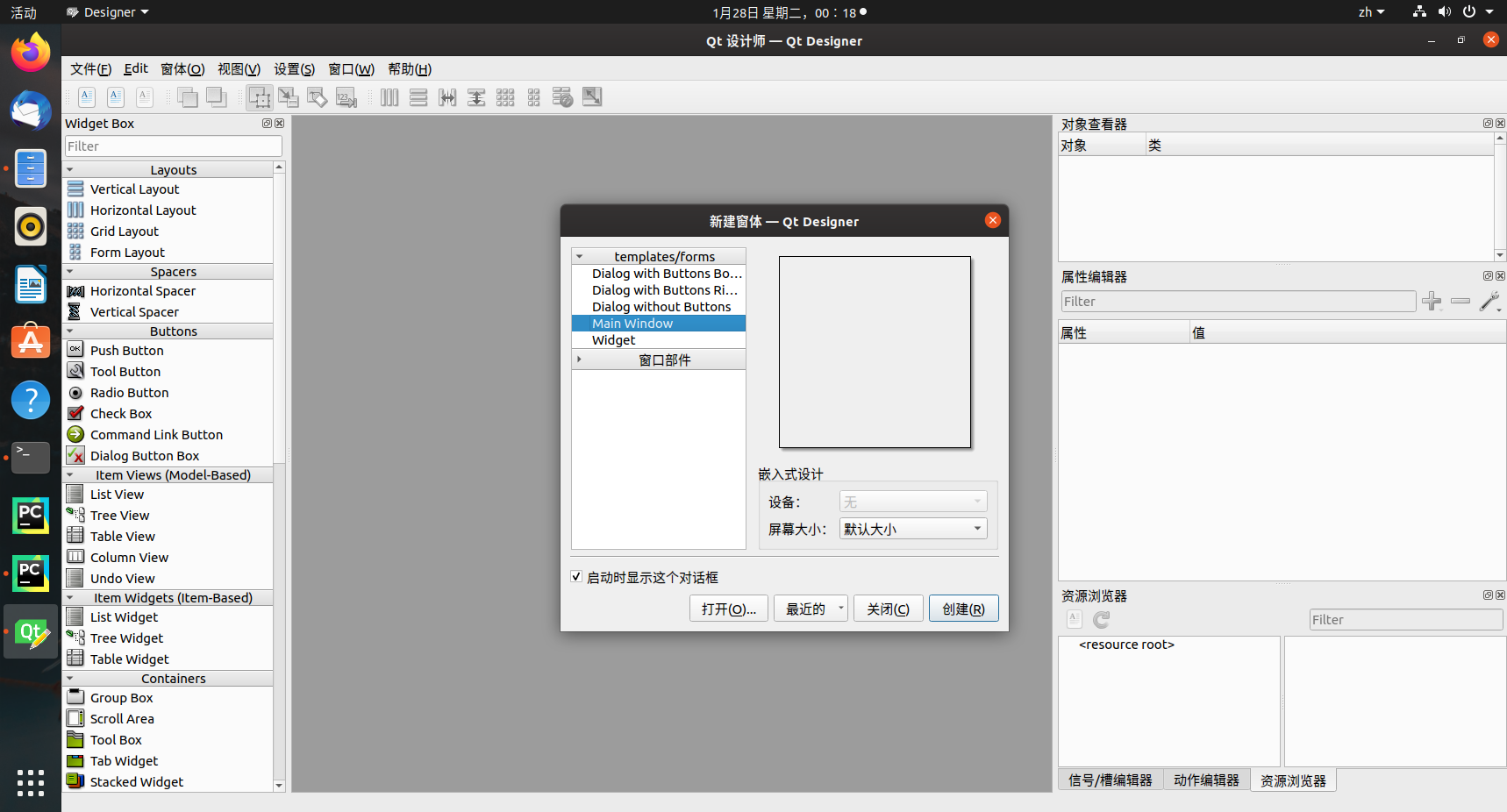Open the property editor wrench configuration icon

[1489, 302]
